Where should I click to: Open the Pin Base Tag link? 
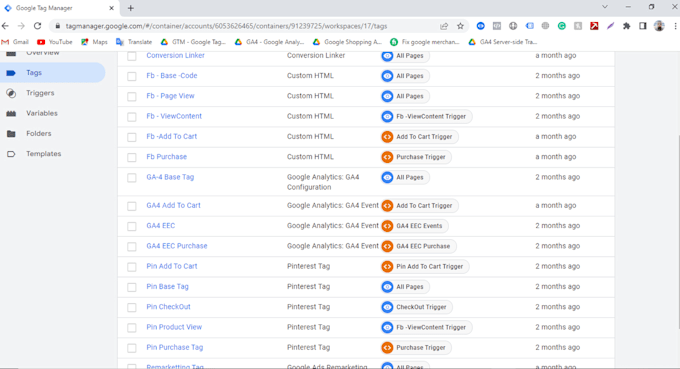(167, 287)
